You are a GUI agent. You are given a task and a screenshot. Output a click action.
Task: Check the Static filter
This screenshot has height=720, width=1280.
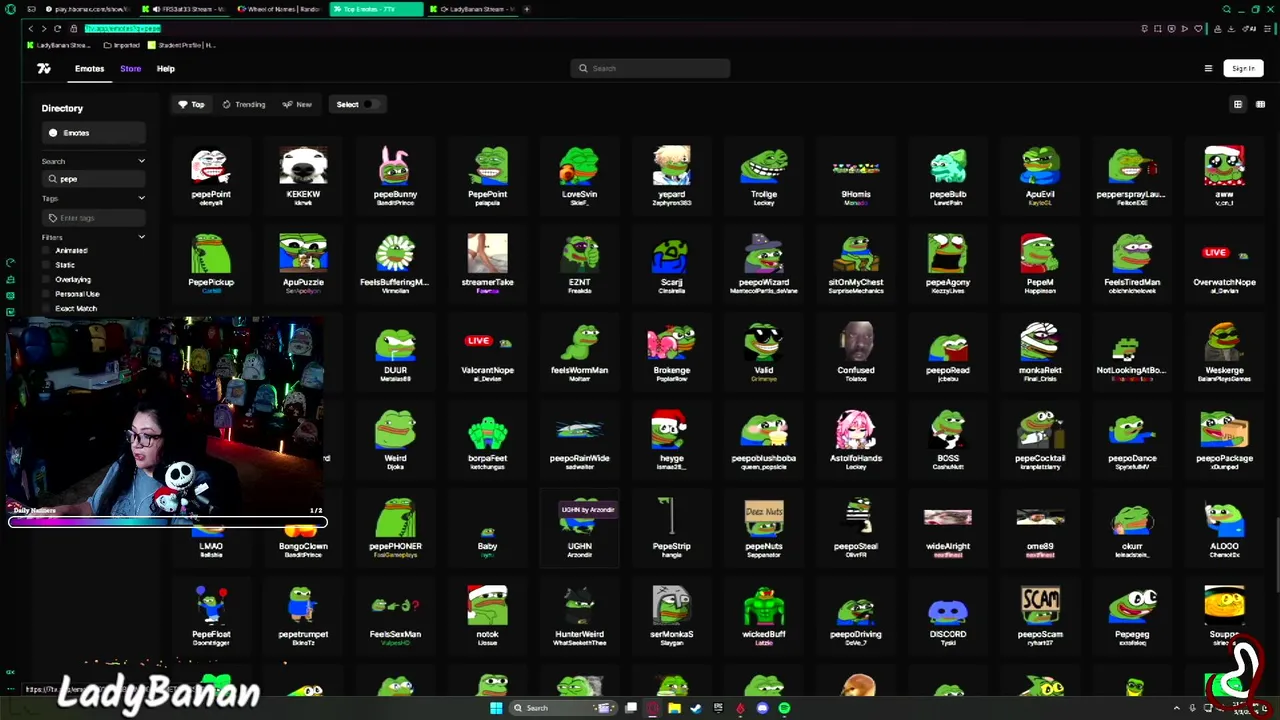click(x=46, y=265)
